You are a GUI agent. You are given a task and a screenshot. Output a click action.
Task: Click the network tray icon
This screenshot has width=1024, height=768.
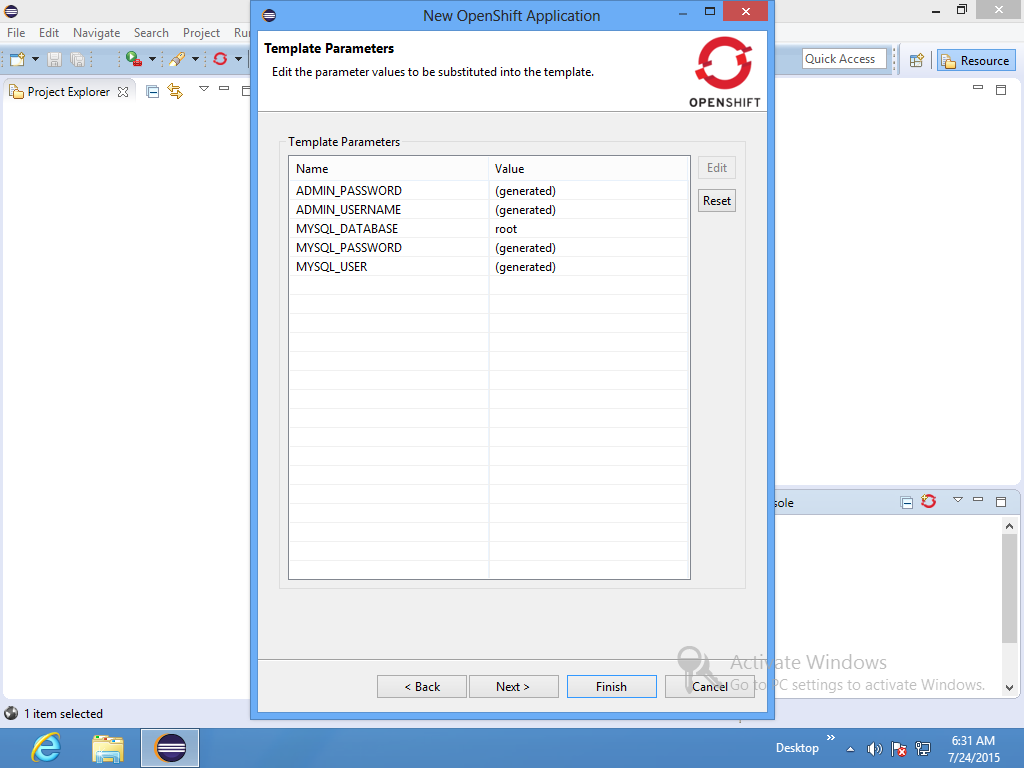[x=923, y=749]
